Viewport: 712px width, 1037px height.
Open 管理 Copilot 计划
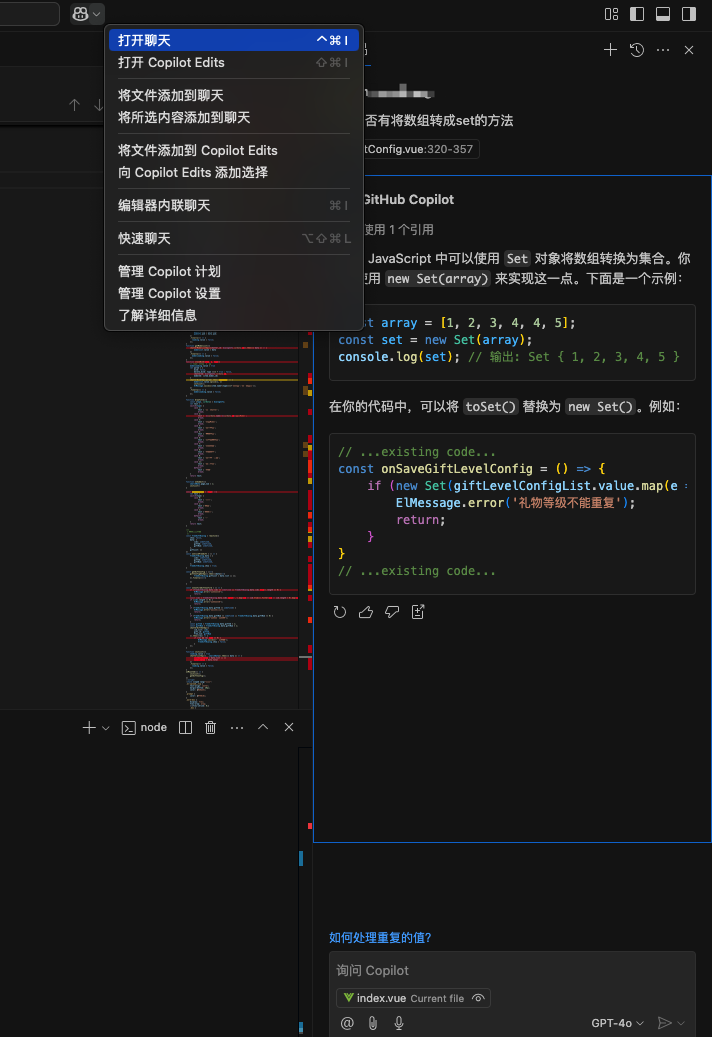pyautogui.click(x=233, y=271)
